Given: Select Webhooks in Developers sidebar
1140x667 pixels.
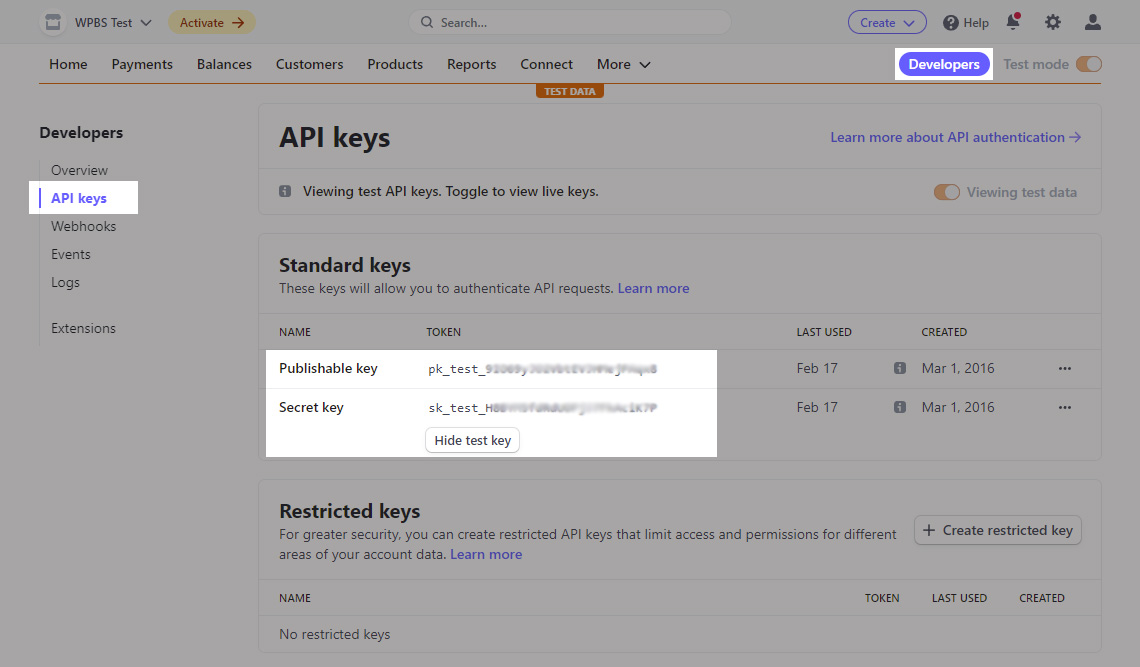Looking at the screenshot, I should pos(83,226).
